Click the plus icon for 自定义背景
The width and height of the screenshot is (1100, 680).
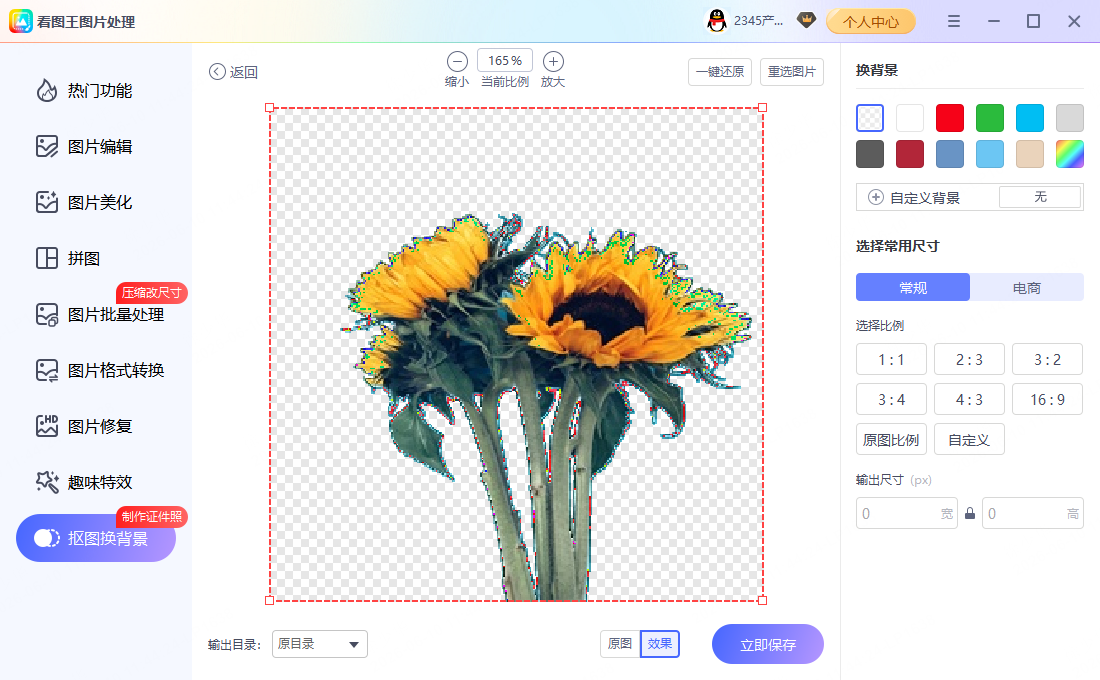point(876,197)
